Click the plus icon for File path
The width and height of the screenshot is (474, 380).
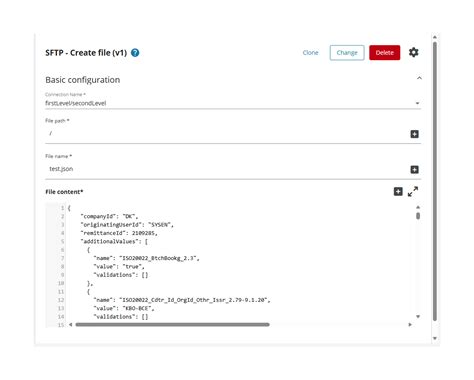(x=414, y=134)
